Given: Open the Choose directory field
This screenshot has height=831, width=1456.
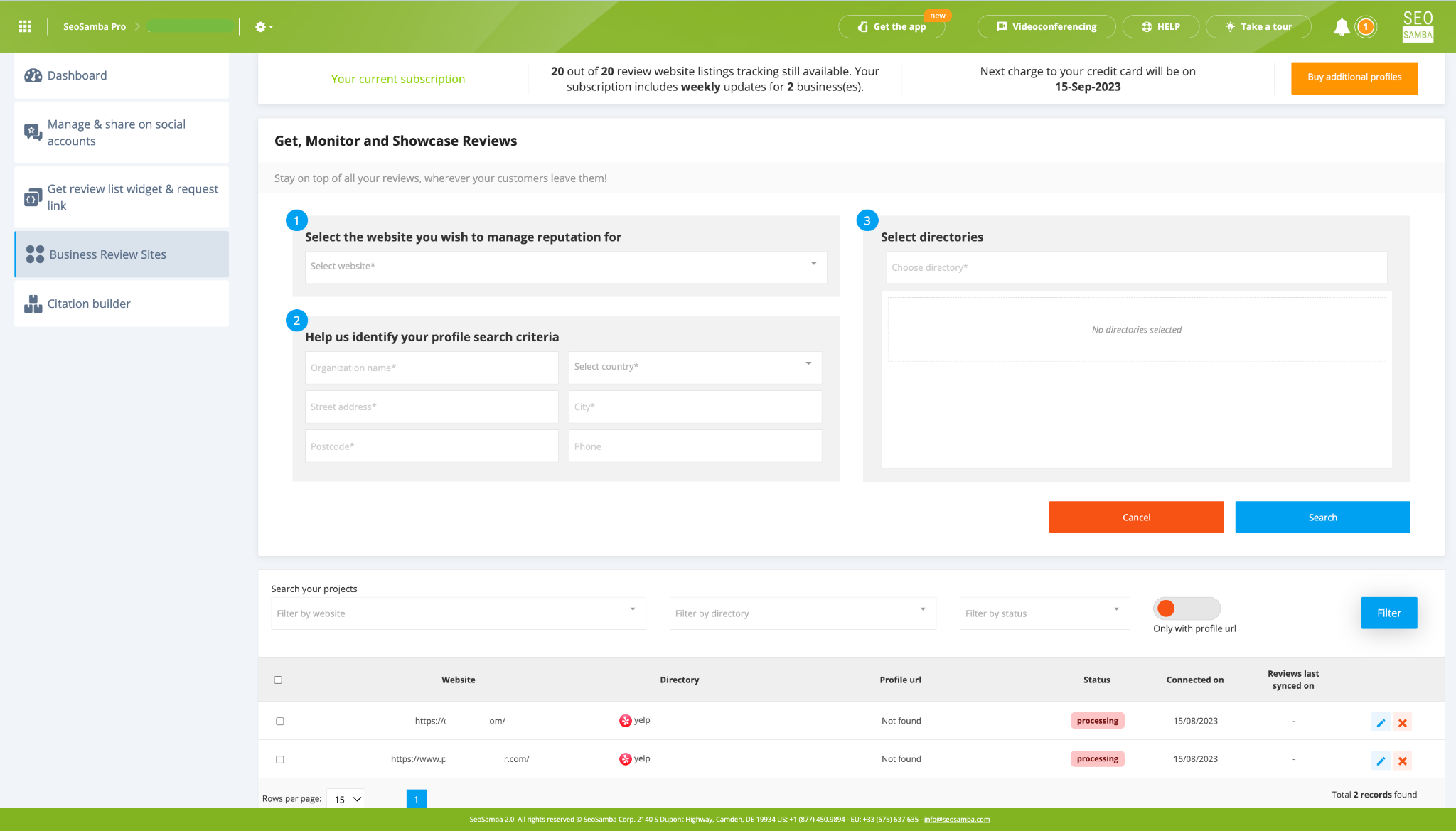Looking at the screenshot, I should [1136, 267].
